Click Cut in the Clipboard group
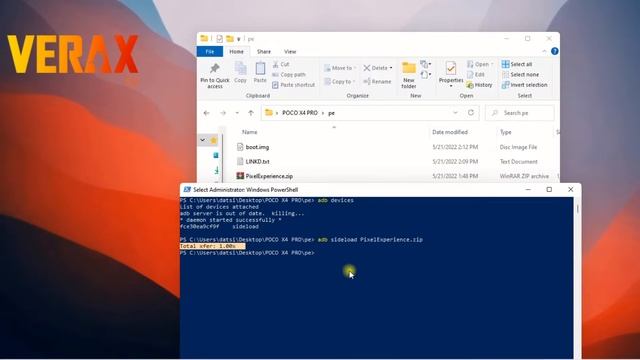The height and width of the screenshot is (360, 640). 281,64
